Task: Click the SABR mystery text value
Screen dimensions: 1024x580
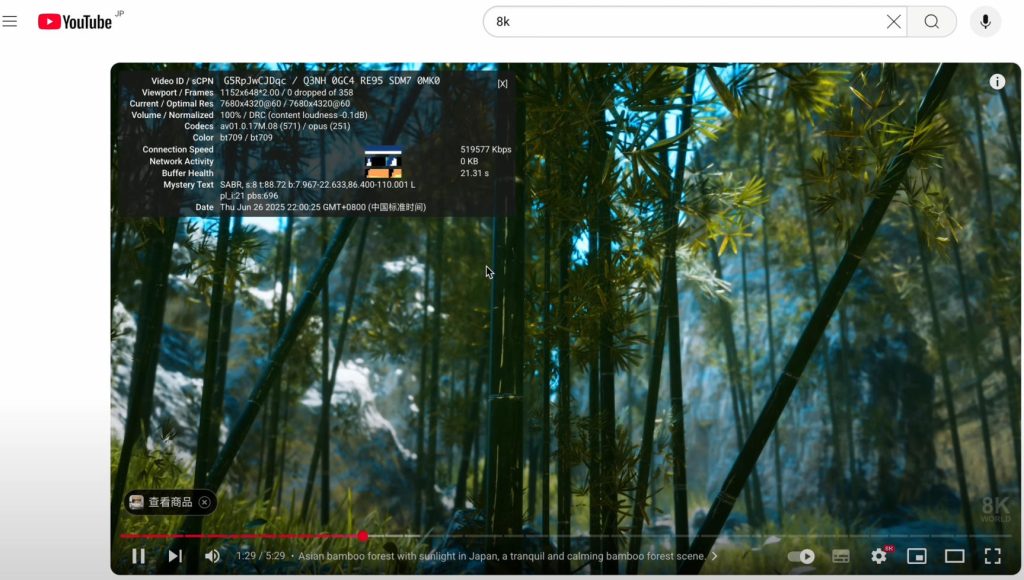Action: (317, 190)
